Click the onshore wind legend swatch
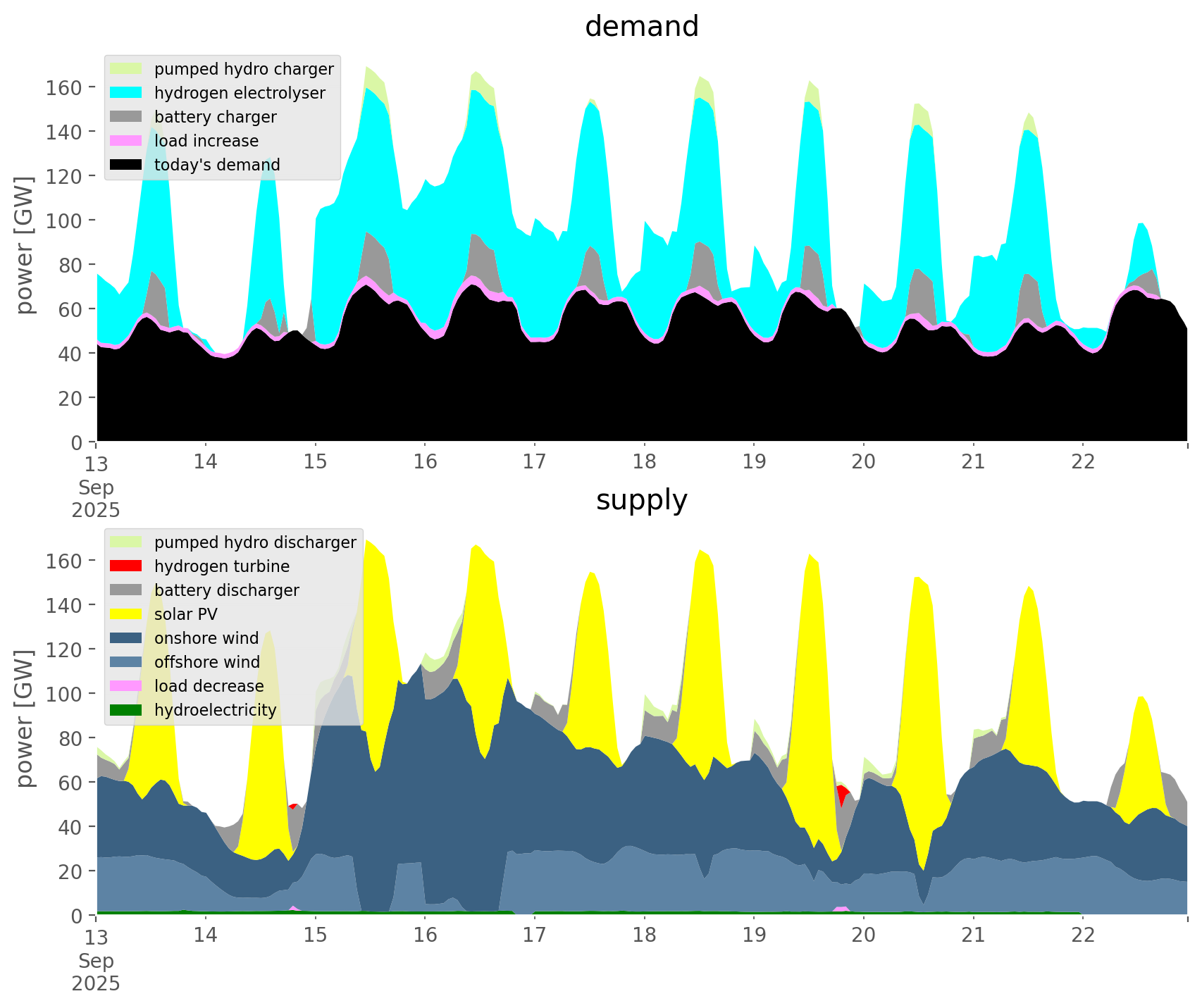The image size is (1202, 1008). point(126,638)
